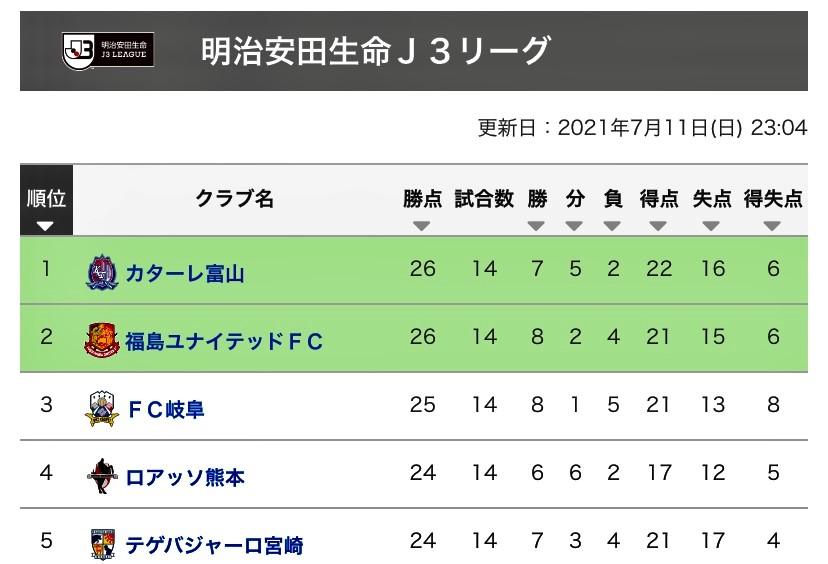Sort table by 失点 column arrow
Screen dimensions: 828x564
(711, 226)
